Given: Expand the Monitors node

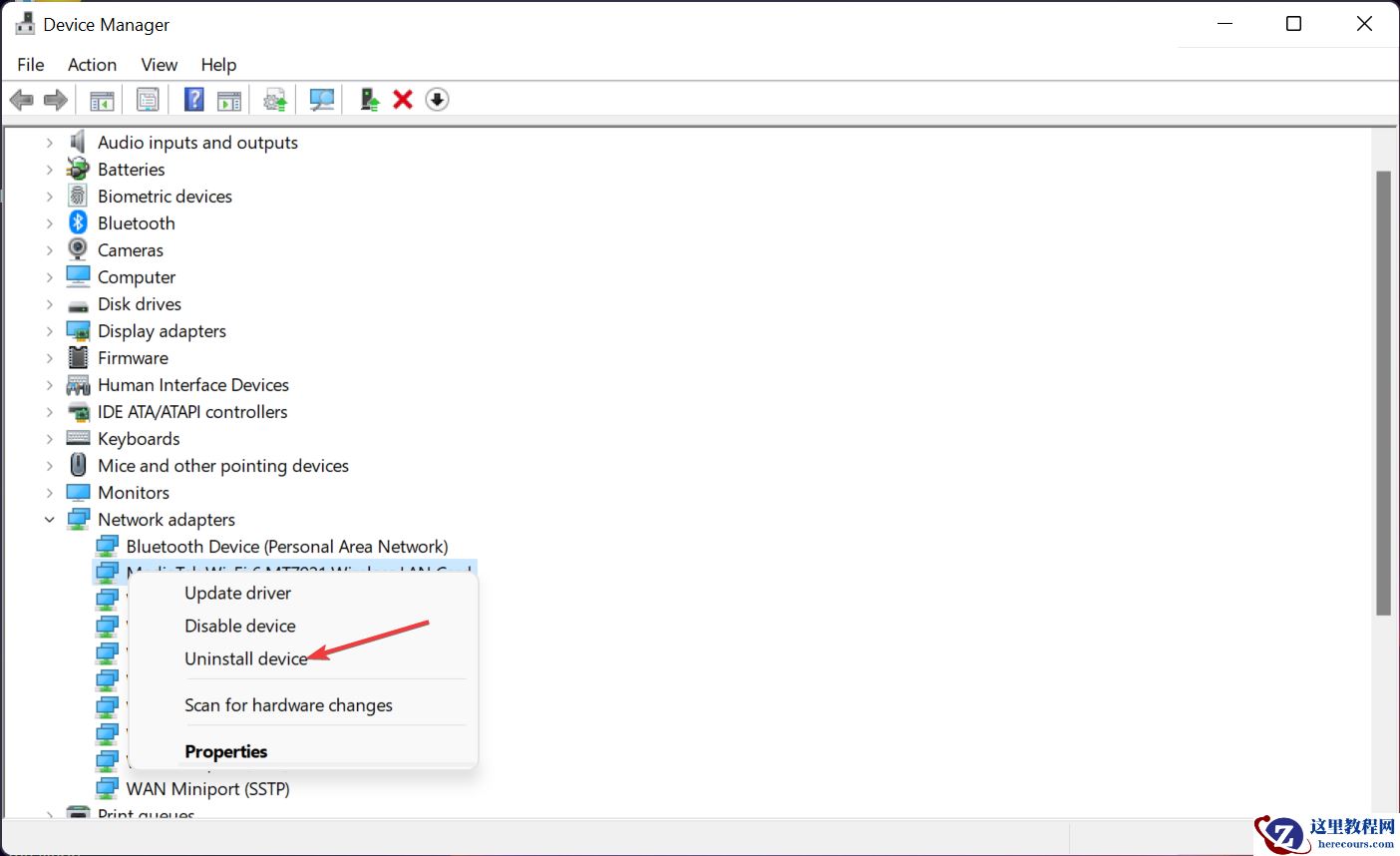Looking at the screenshot, I should (50, 493).
